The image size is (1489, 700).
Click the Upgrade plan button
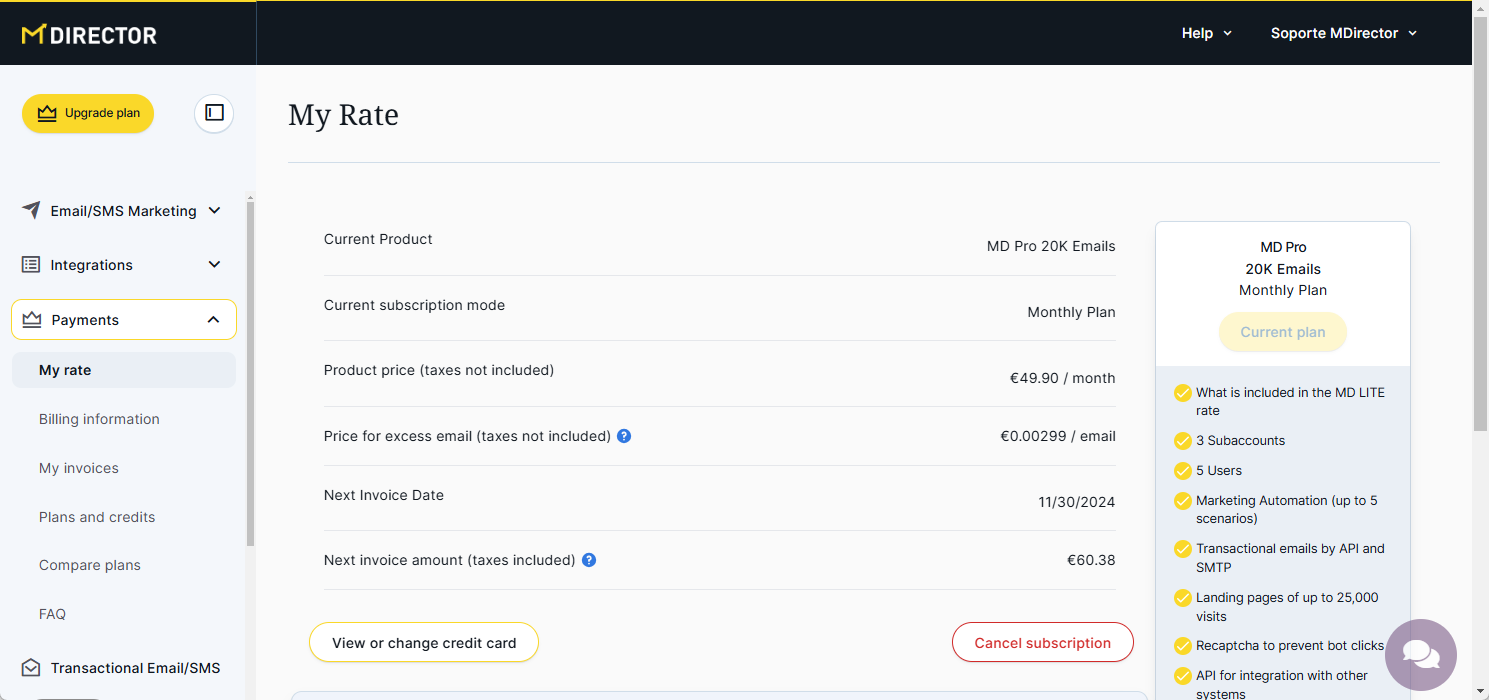coord(88,113)
